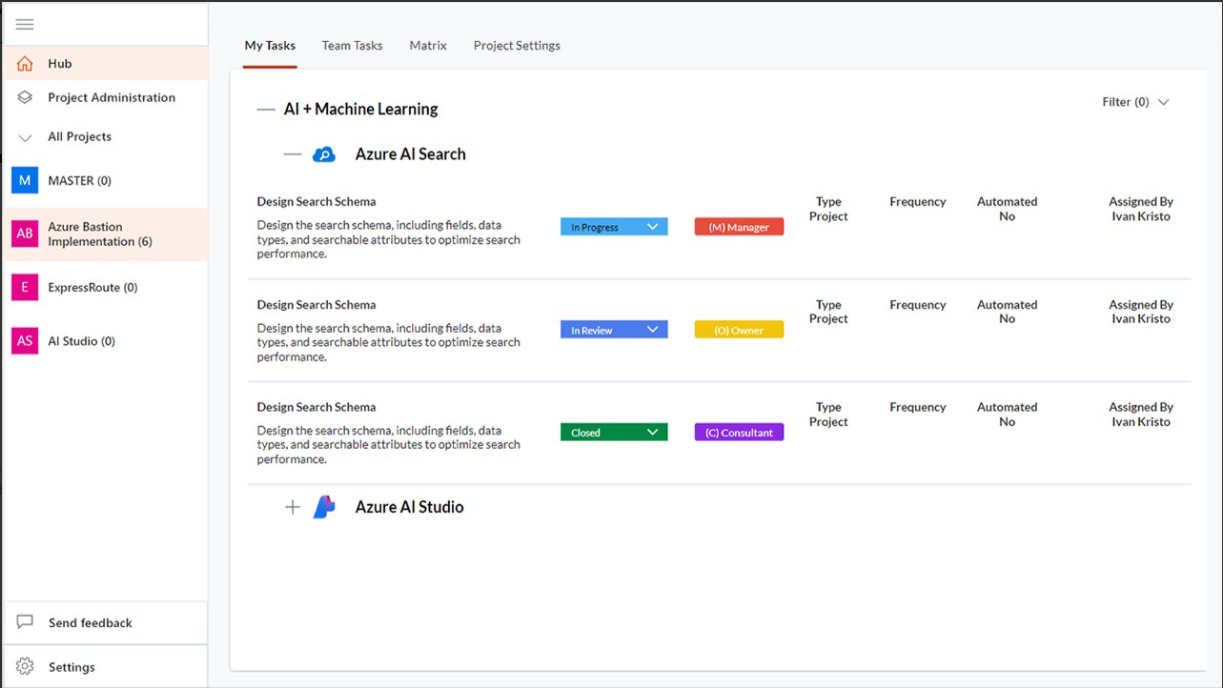Go to Hub in sidebar
This screenshot has width=1223, height=688.
(x=105, y=63)
